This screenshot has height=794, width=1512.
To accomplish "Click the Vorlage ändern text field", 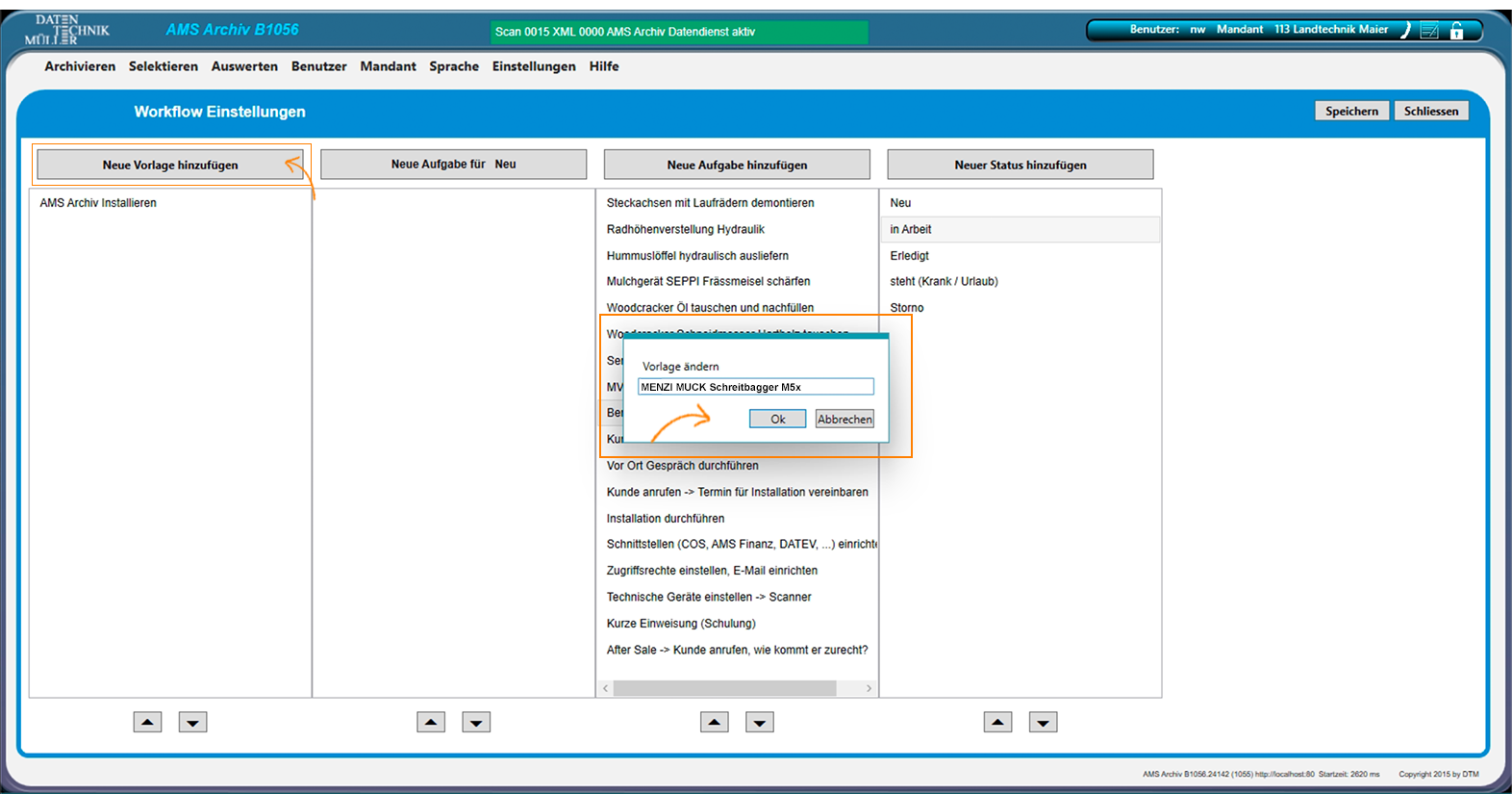I will tap(755, 387).
